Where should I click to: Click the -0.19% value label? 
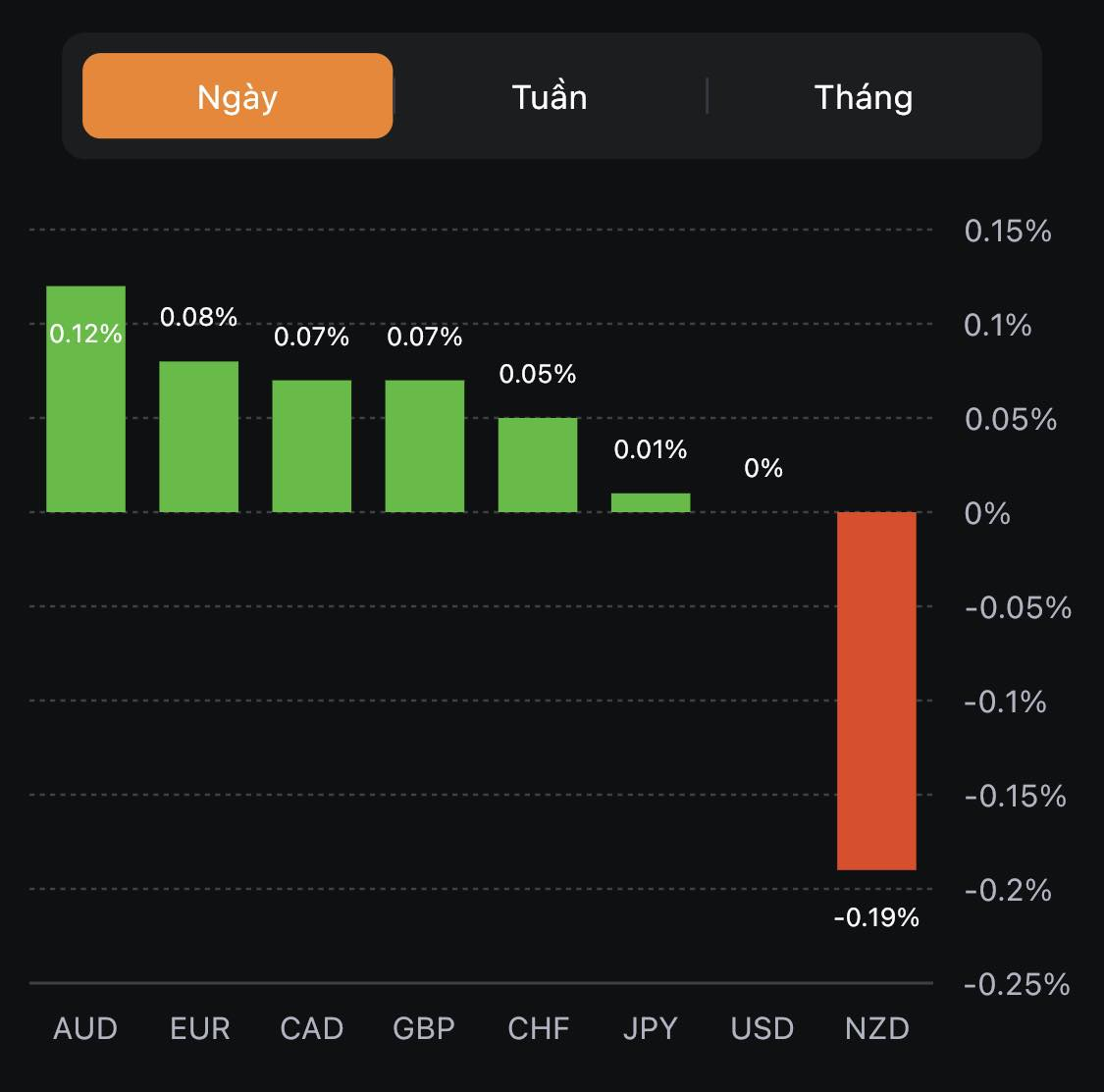876,917
